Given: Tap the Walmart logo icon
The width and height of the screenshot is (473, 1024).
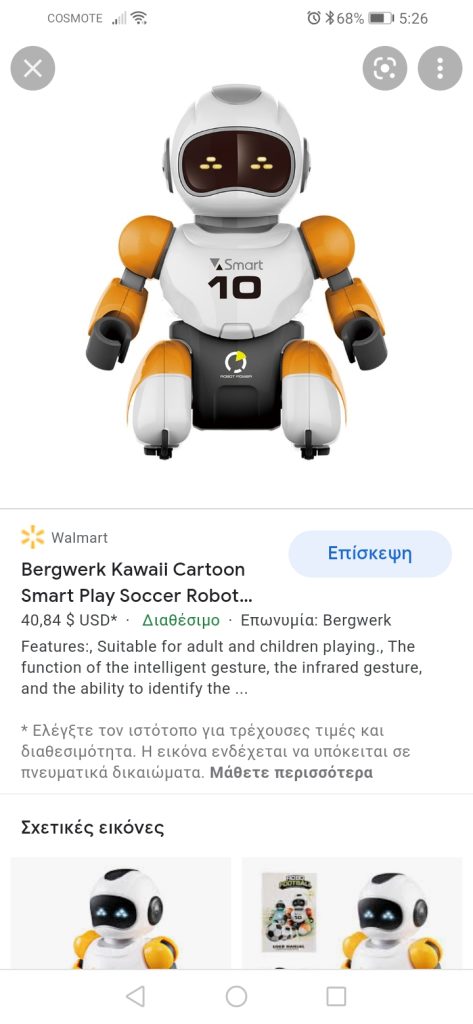Looking at the screenshot, I should click(x=33, y=537).
